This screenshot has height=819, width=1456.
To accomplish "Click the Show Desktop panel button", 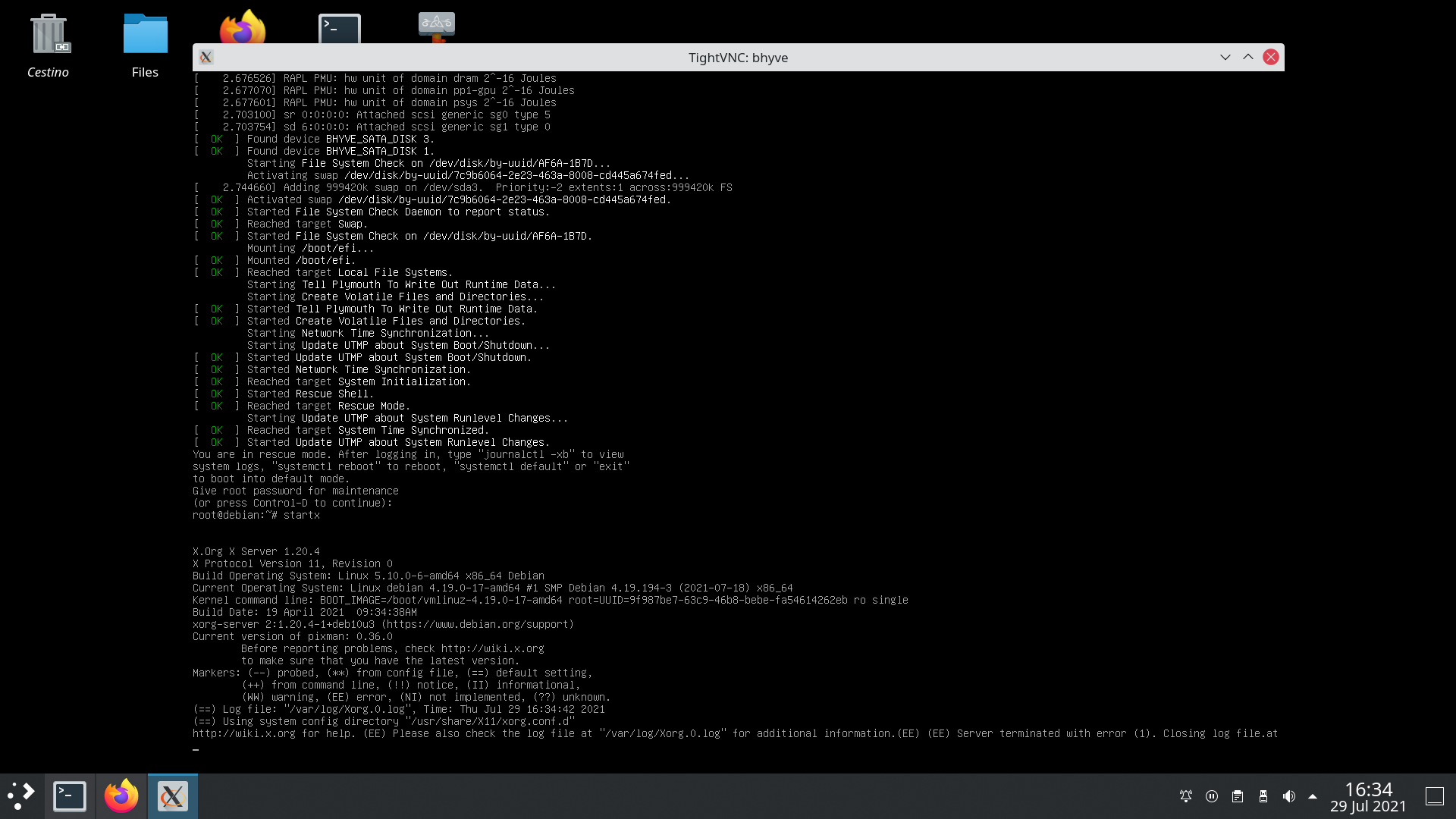I will 1435,796.
